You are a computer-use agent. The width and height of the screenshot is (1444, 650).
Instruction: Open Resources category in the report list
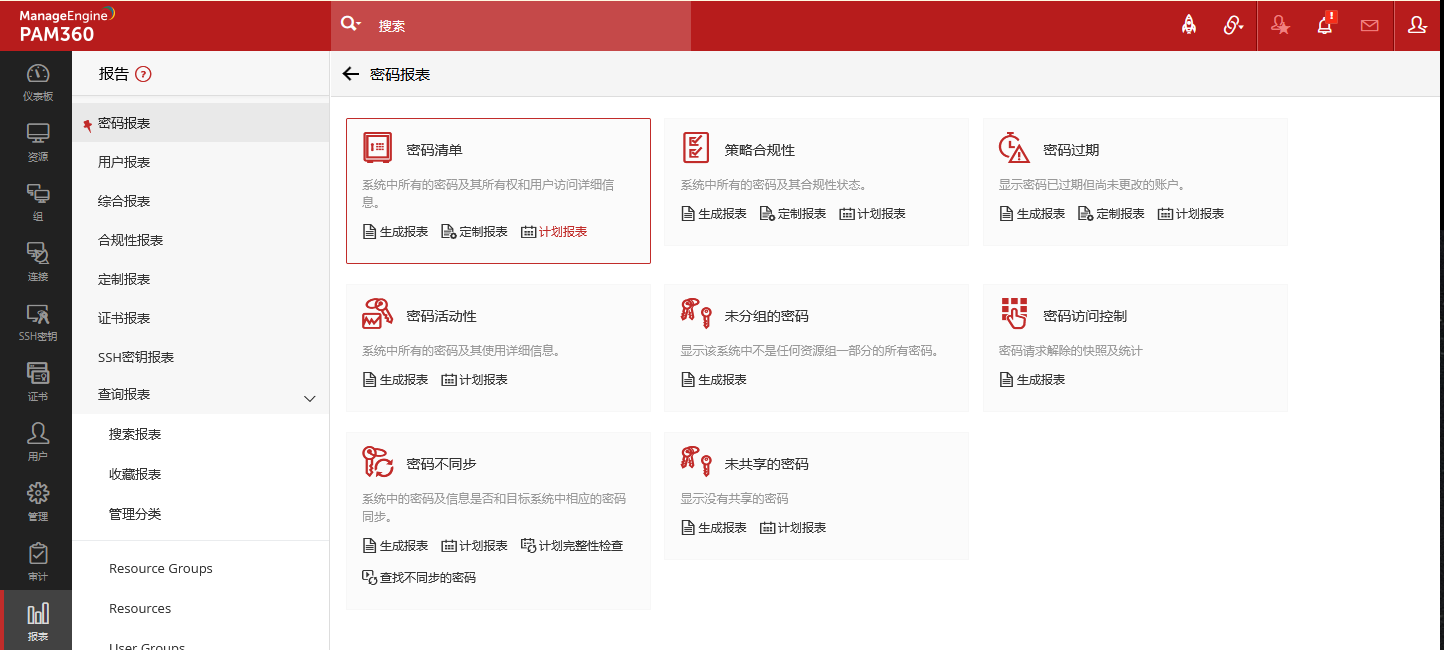[x=140, y=608]
